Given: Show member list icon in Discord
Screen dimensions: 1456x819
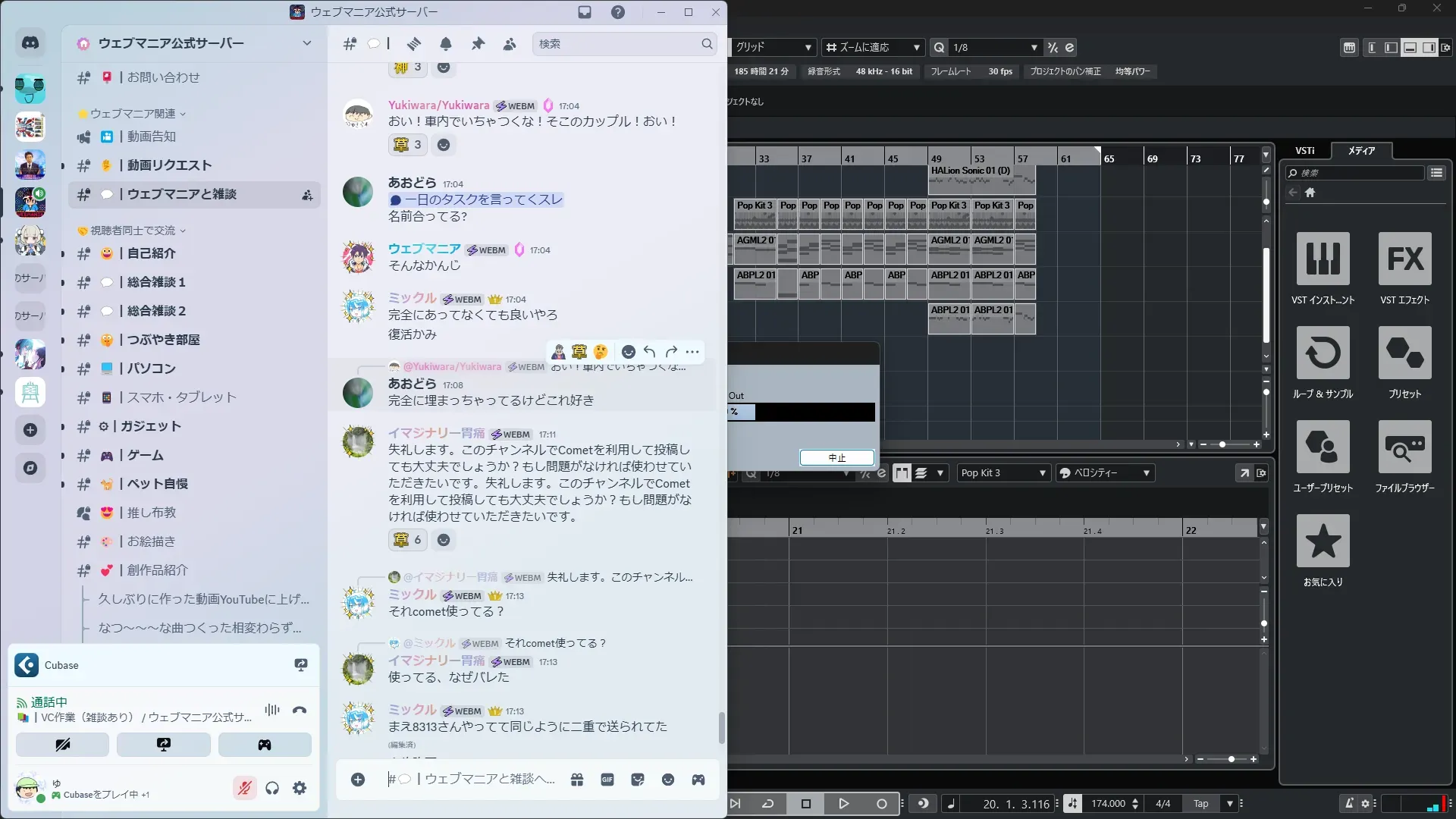Looking at the screenshot, I should (x=510, y=44).
